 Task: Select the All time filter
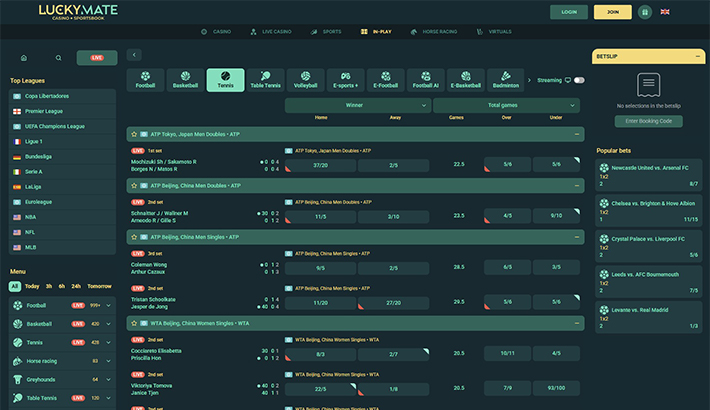pos(15,286)
